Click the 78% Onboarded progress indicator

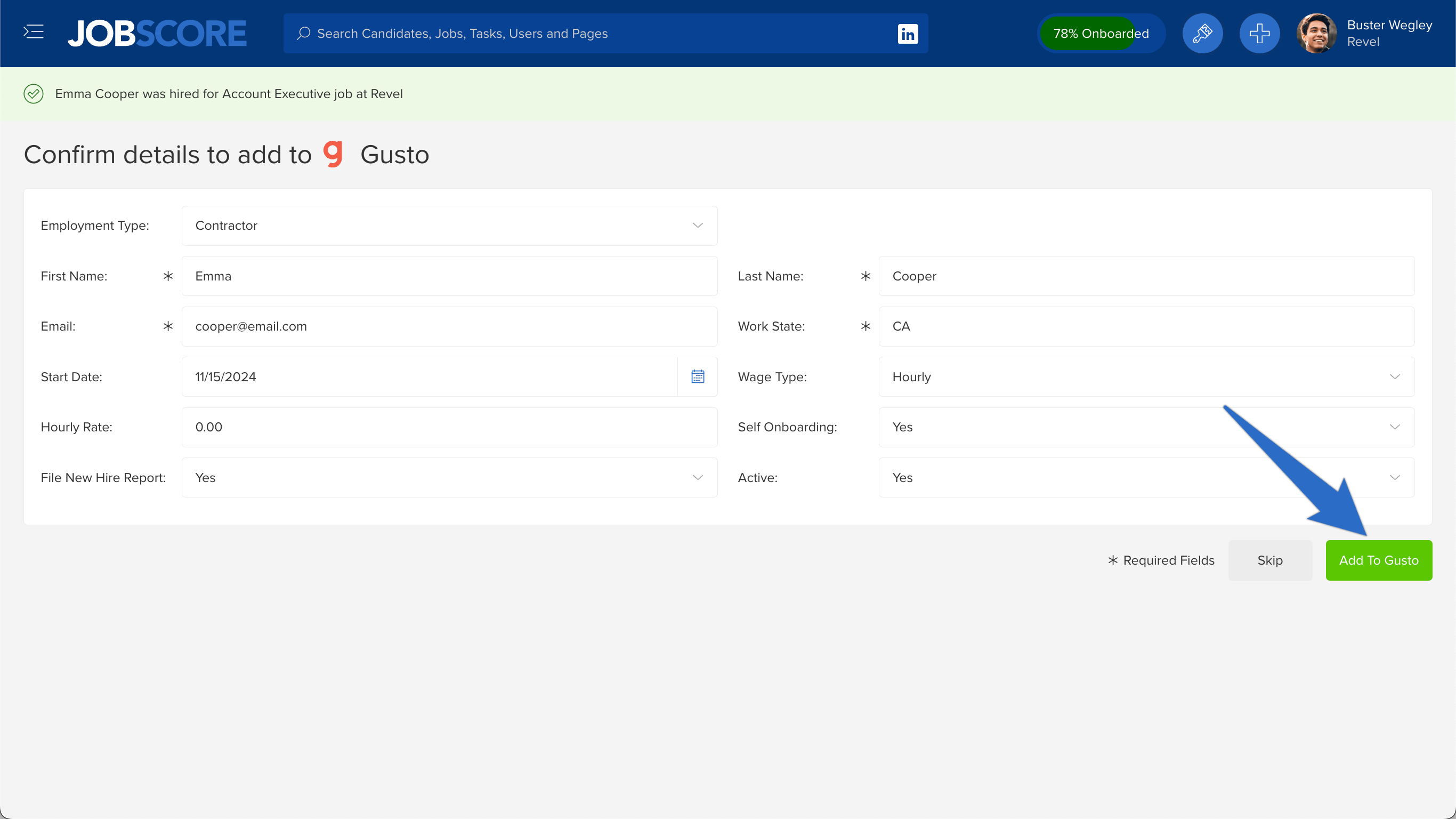coord(1101,34)
